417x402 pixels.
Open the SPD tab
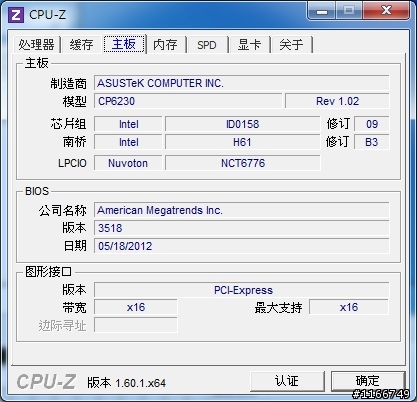pos(207,45)
